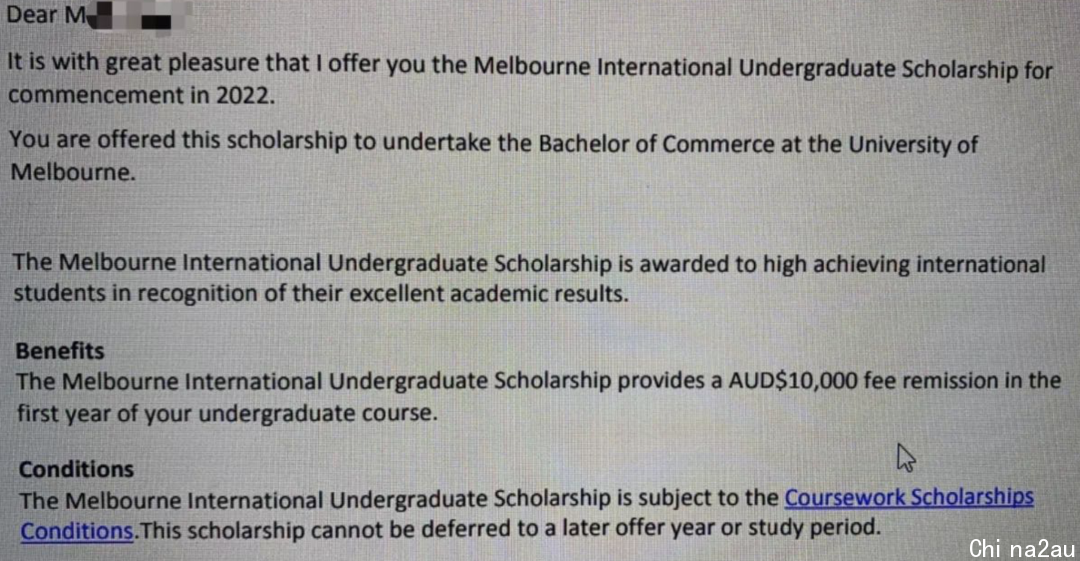Click the bold Benefits heading
The width and height of the screenshot is (1080, 561).
click(60, 351)
